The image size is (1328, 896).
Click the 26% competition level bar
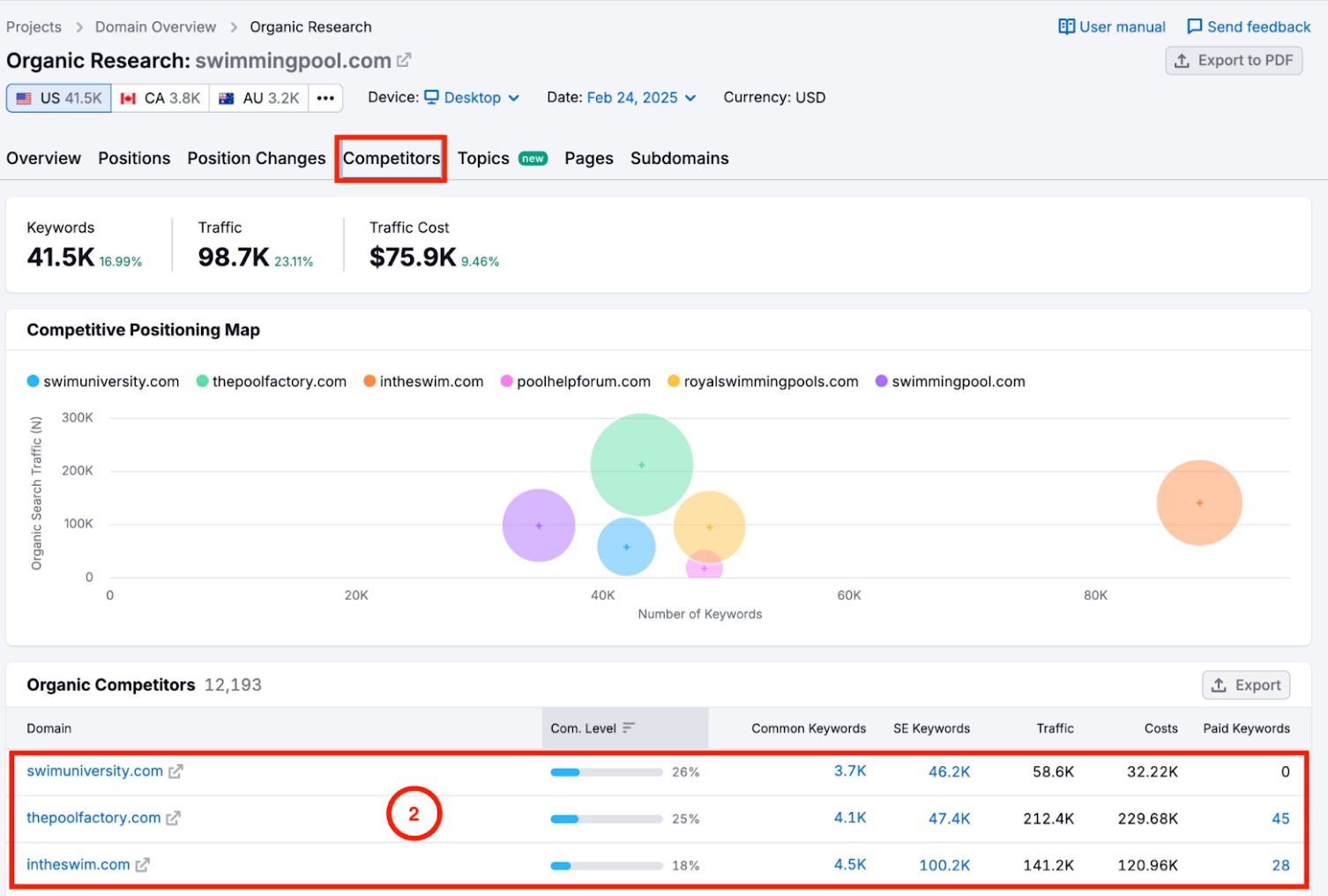tap(607, 773)
